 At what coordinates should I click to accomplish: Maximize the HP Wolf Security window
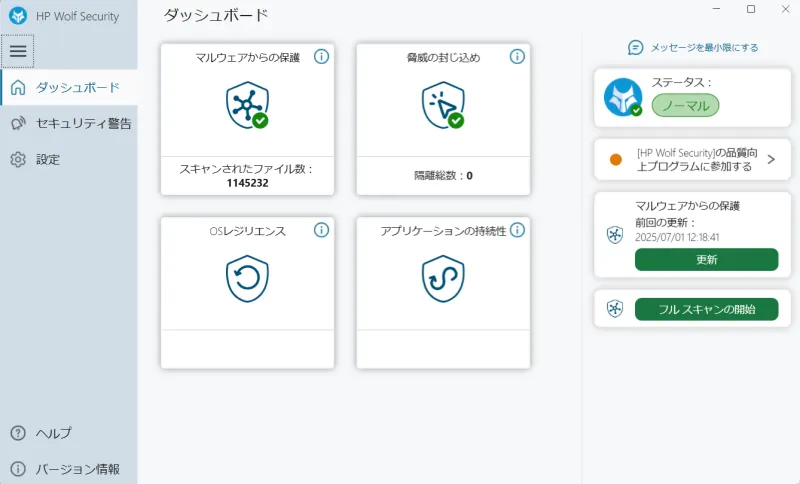click(751, 9)
